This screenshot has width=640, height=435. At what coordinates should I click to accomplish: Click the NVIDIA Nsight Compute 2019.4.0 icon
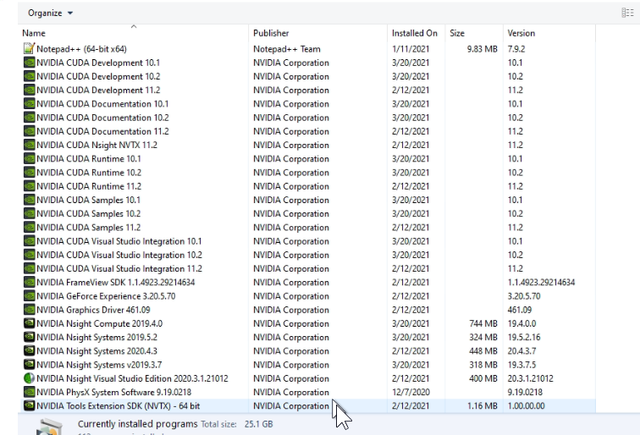(29, 323)
